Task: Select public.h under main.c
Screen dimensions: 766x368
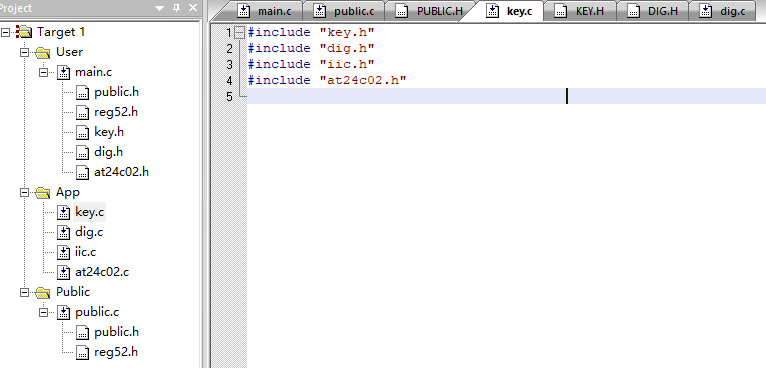Action: 117,92
